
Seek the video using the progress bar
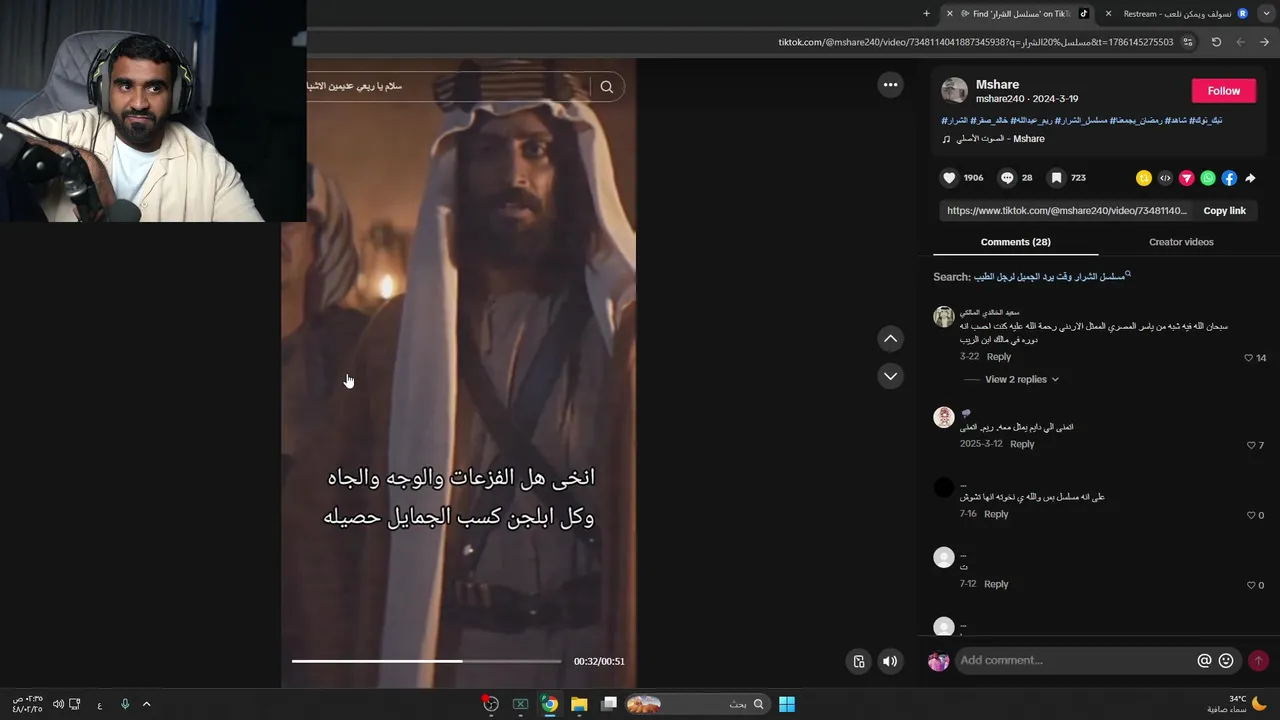coord(427,661)
